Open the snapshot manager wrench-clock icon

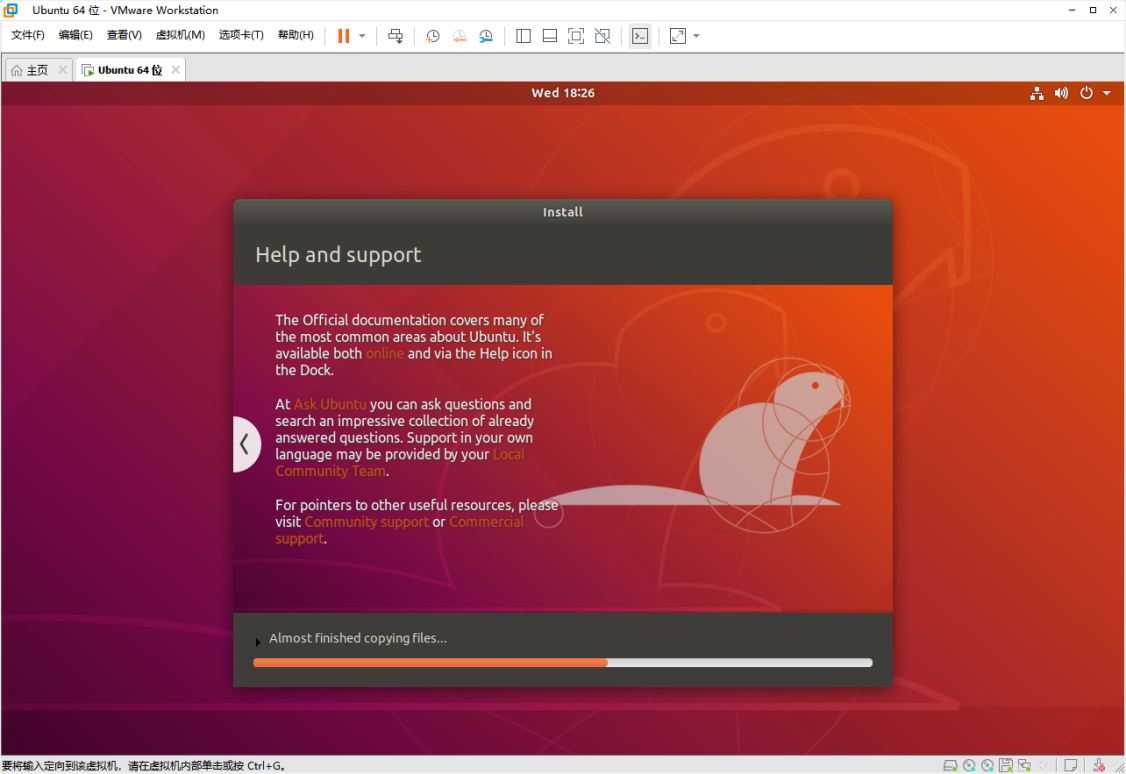point(486,36)
